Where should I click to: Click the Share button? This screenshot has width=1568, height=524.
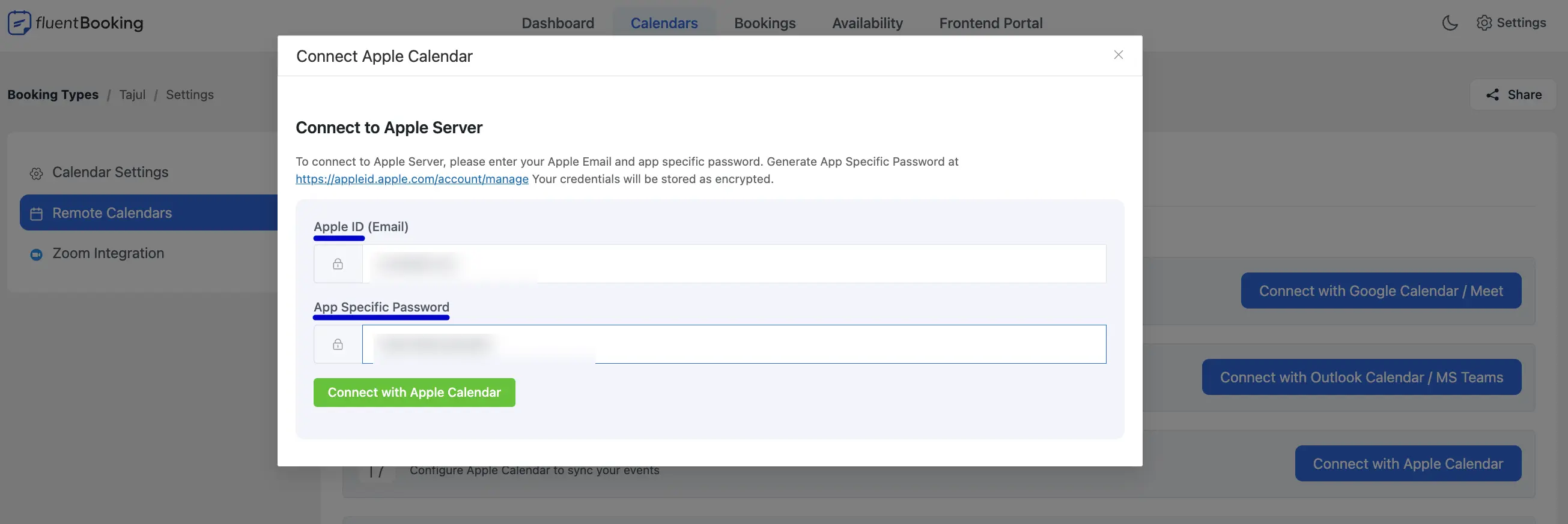click(1513, 95)
